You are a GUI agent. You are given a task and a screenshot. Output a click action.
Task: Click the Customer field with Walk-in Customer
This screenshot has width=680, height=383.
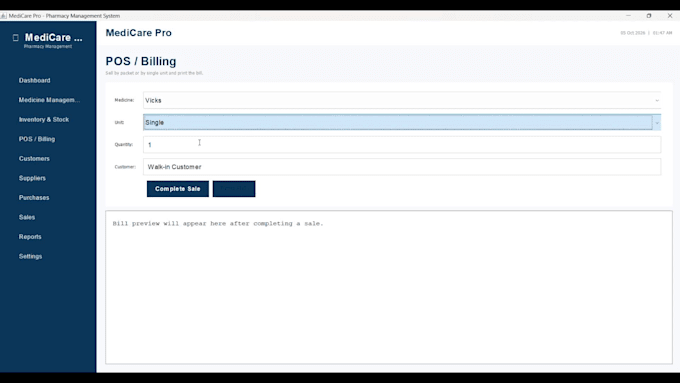[x=402, y=167]
